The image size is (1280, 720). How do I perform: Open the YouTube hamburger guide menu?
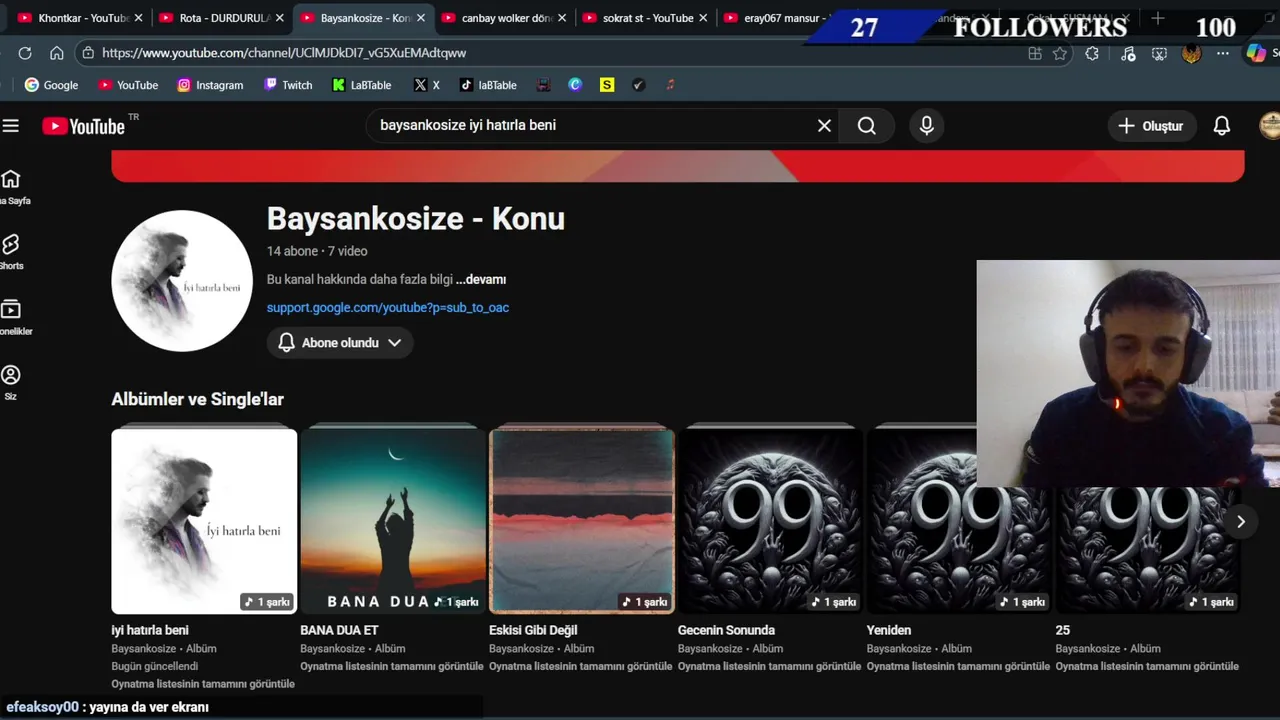(11, 126)
